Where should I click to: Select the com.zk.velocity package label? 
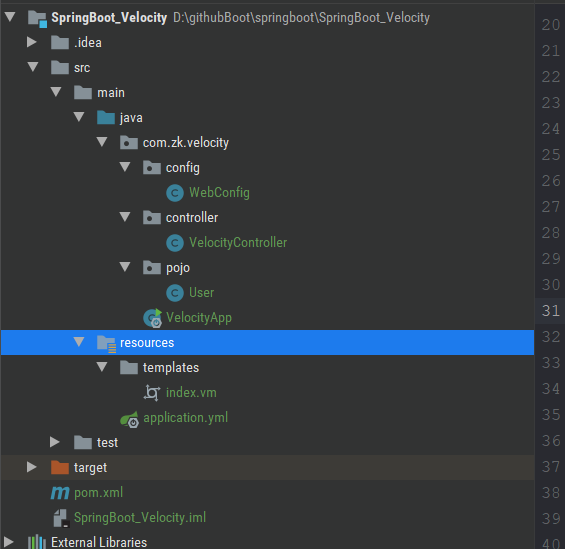tap(186, 143)
